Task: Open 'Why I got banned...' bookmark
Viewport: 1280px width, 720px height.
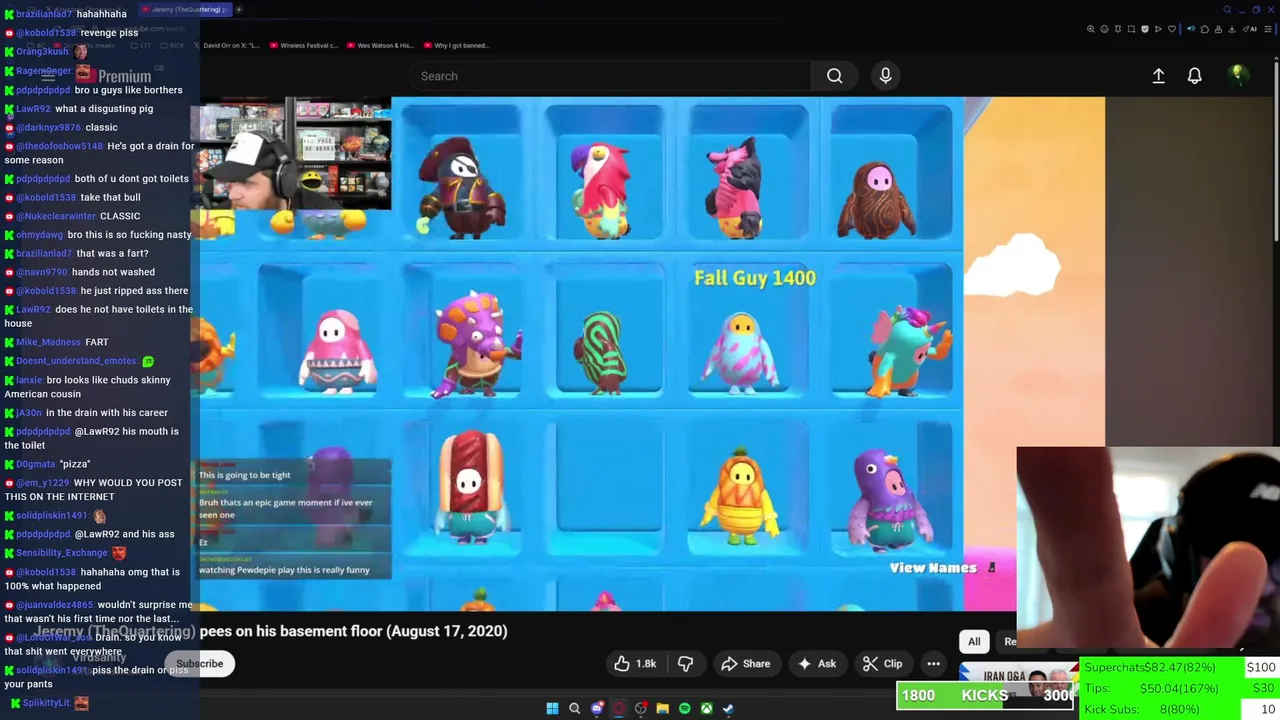Action: pyautogui.click(x=456, y=45)
